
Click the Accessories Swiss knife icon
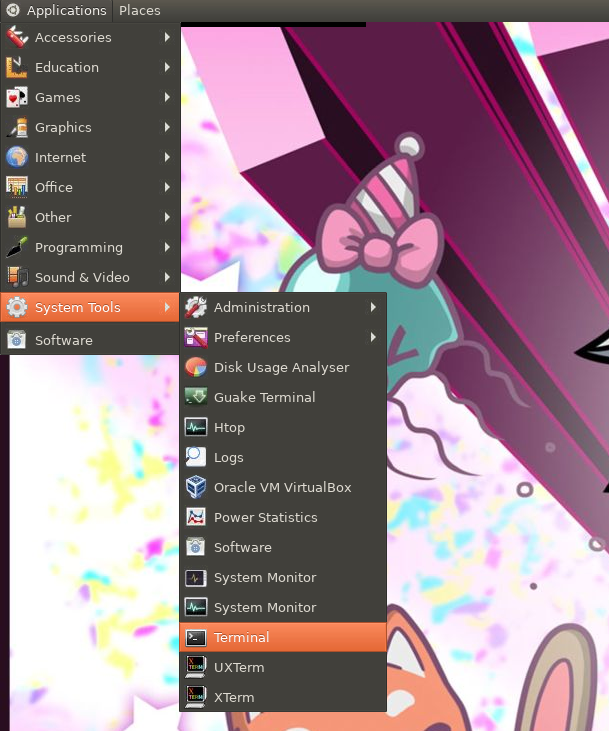(x=17, y=37)
